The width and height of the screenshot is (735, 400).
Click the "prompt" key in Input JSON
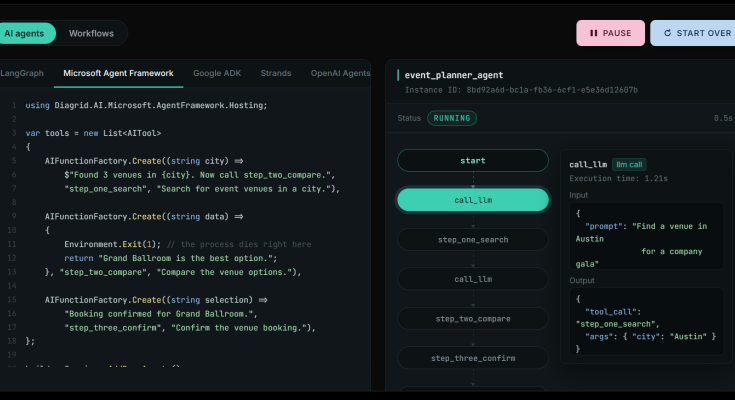pos(603,226)
